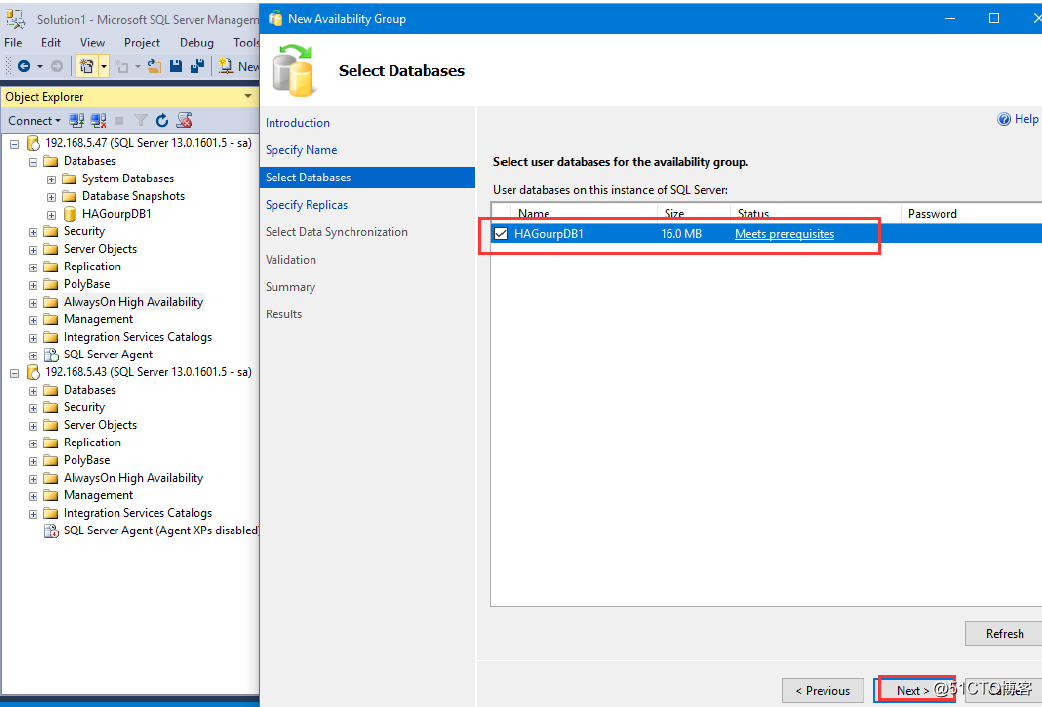The width and height of the screenshot is (1042, 707).
Task: Click the Disconnect server icon in Object Explorer
Action: pos(98,120)
